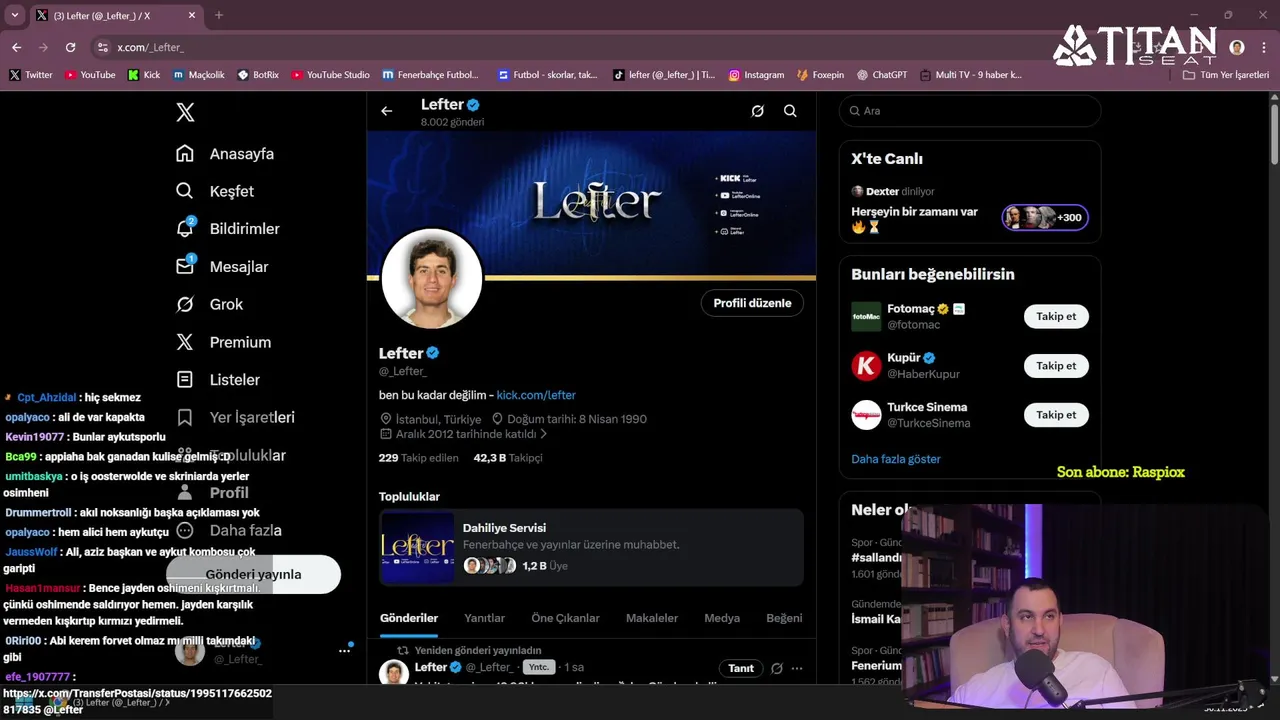Open ChatGPT bookmark
The image size is (1280, 720).
(881, 75)
